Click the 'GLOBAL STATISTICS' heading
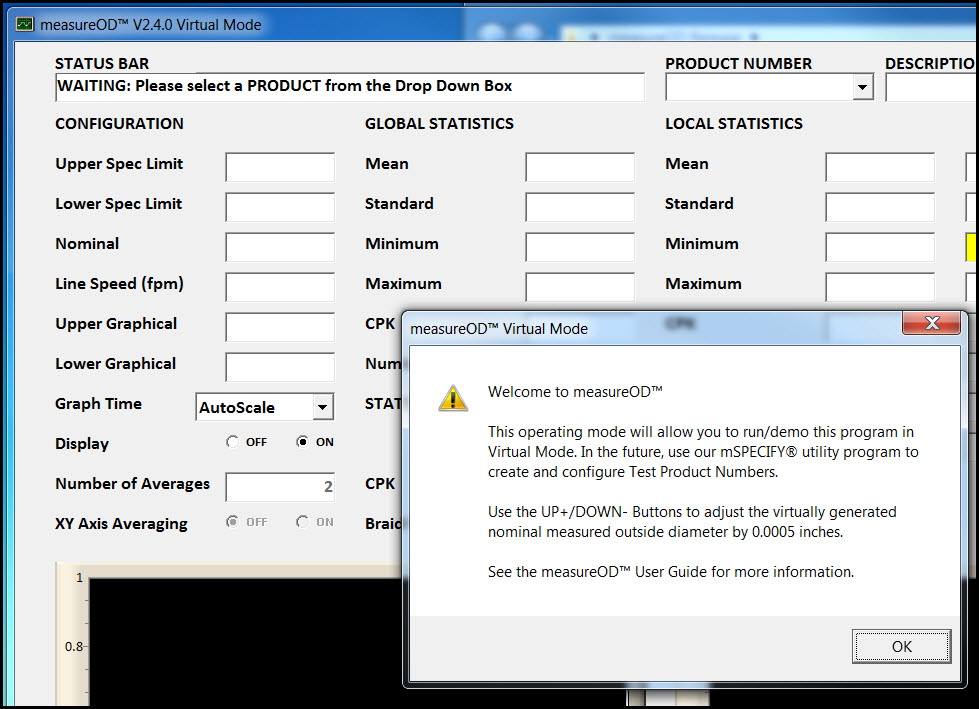Screen dimensions: 979x709 click(x=439, y=124)
